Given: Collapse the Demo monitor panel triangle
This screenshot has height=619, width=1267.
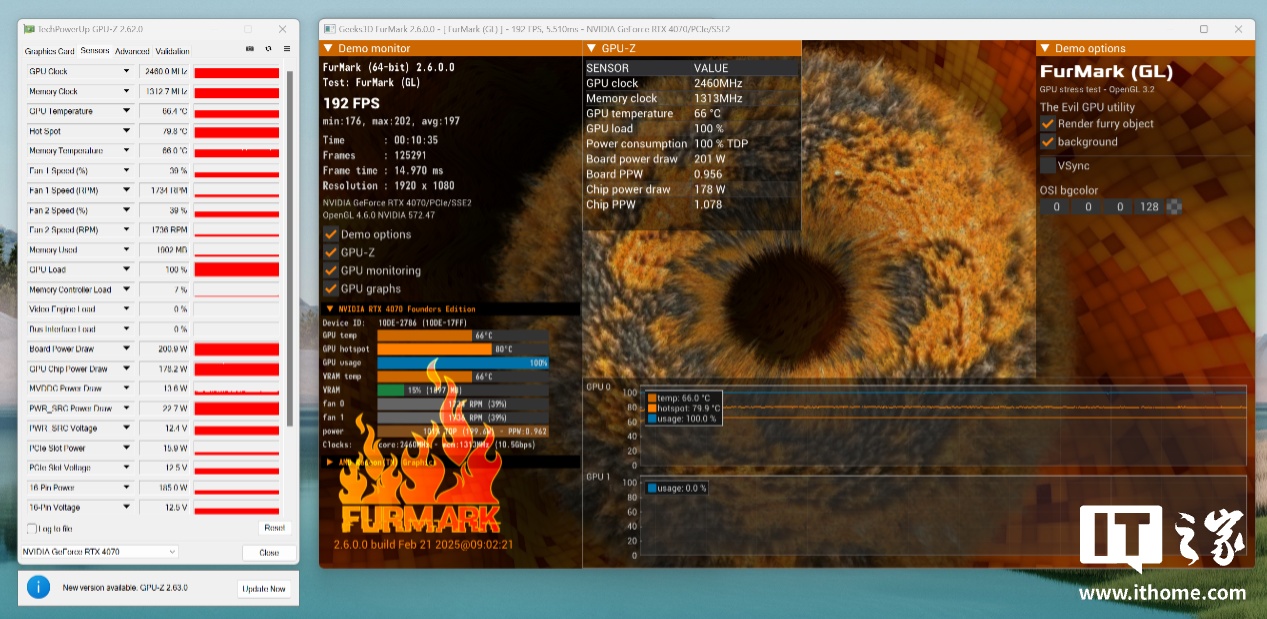Looking at the screenshot, I should click(327, 48).
